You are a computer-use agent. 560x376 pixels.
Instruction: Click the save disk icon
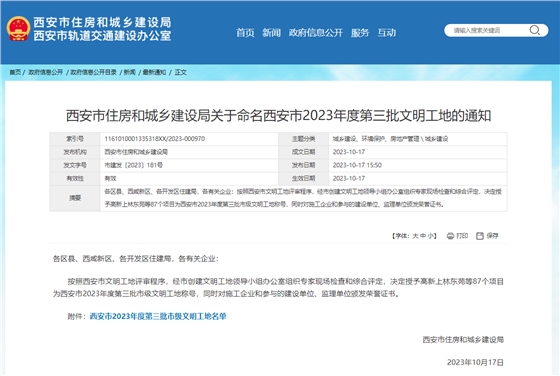point(480,236)
